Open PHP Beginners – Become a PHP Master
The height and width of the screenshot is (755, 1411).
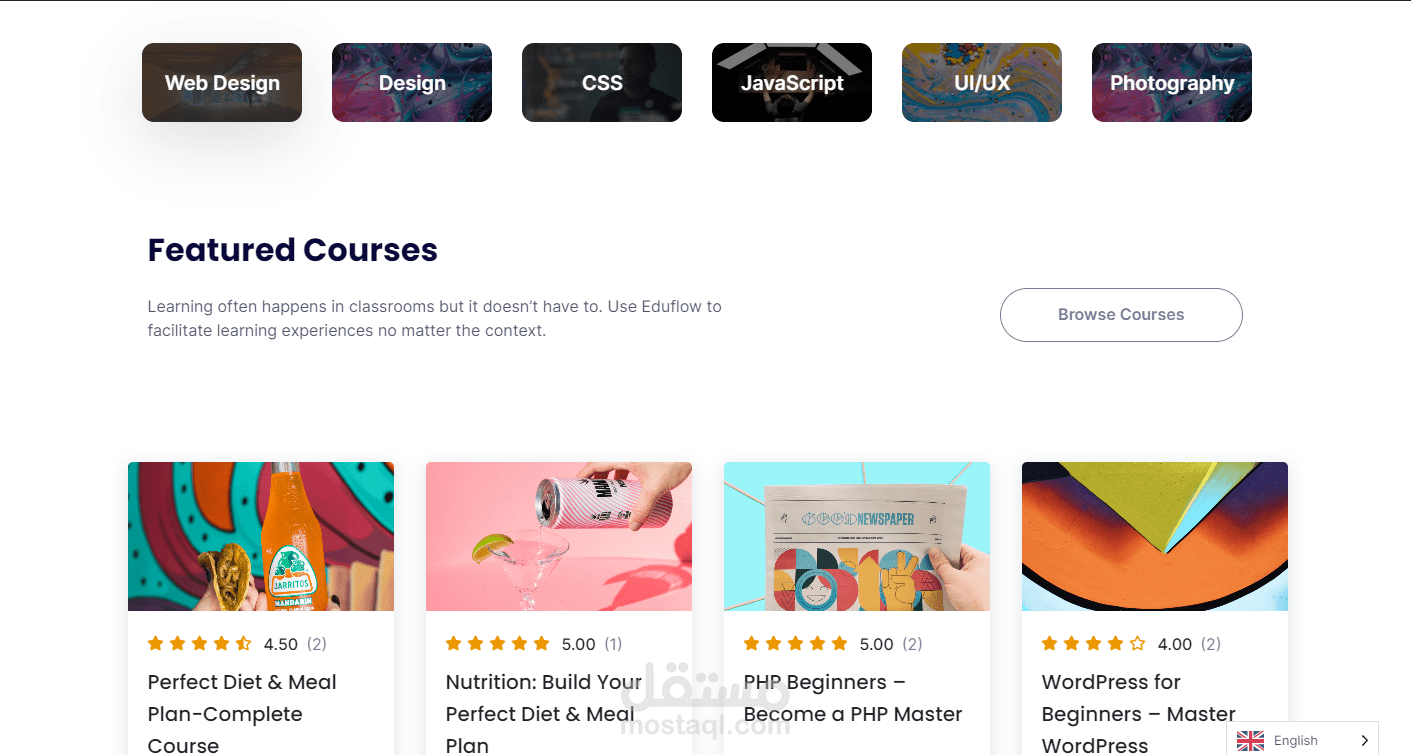pos(853,698)
